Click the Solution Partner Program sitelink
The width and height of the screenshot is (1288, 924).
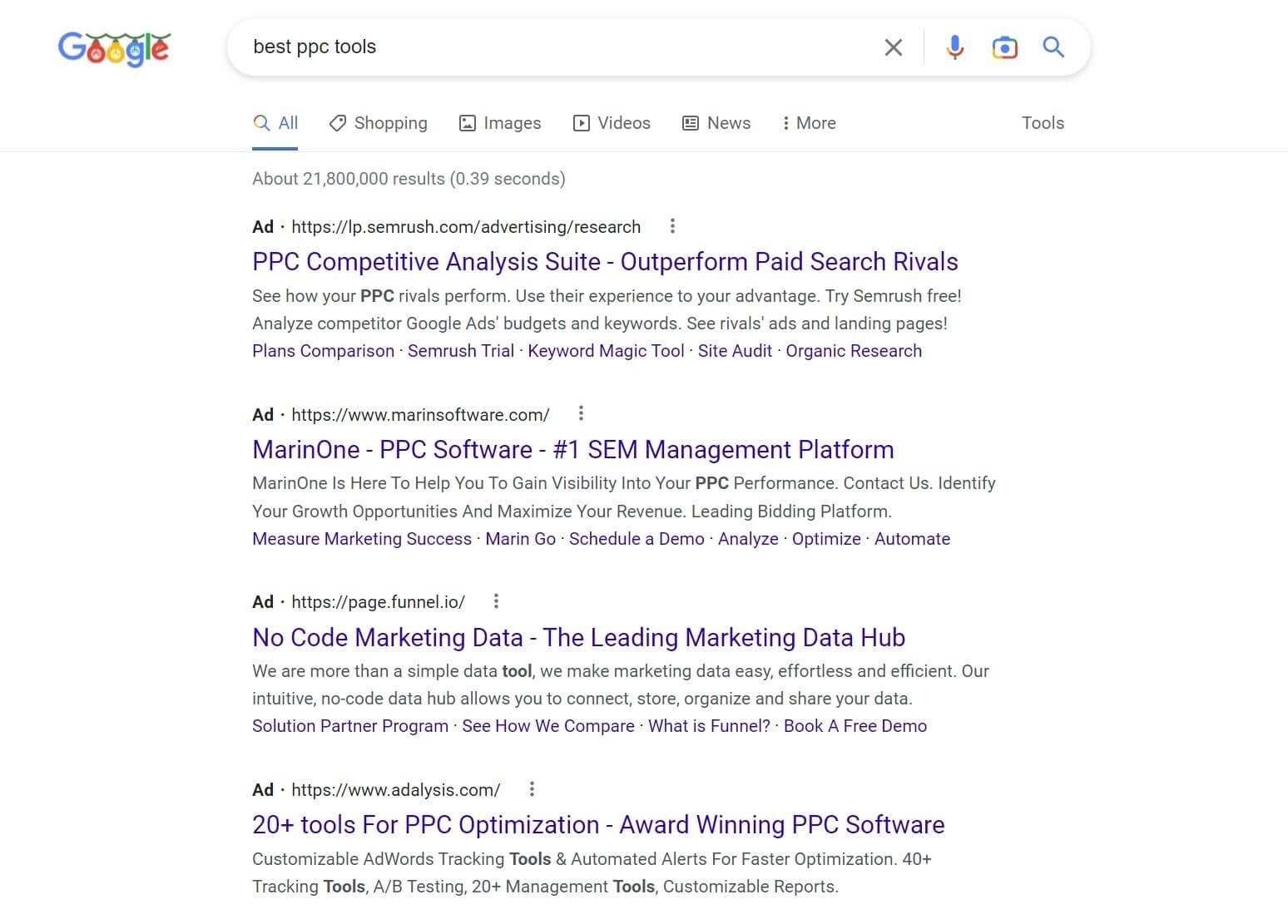[350, 726]
